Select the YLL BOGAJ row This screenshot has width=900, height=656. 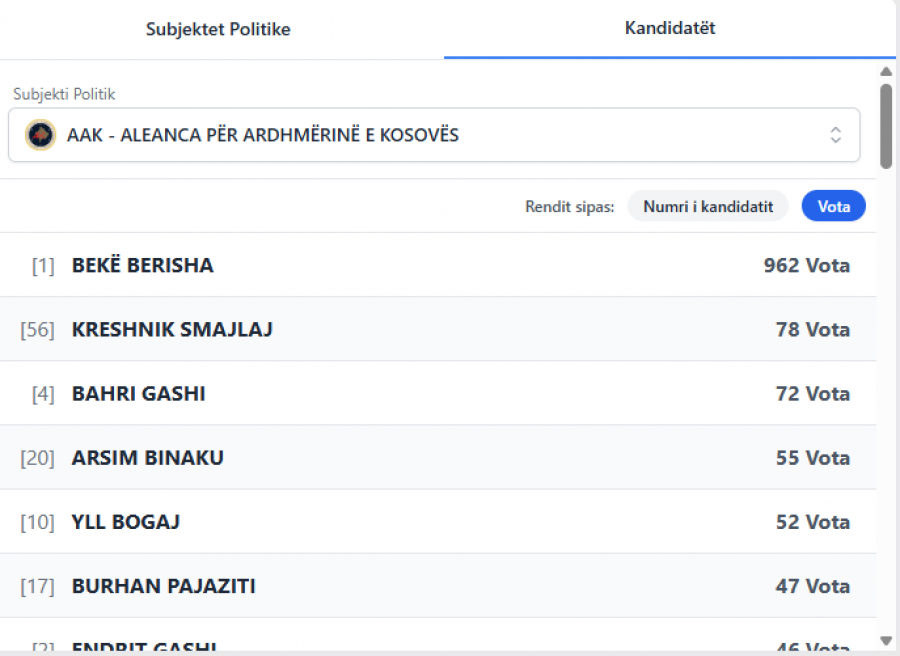point(126,522)
